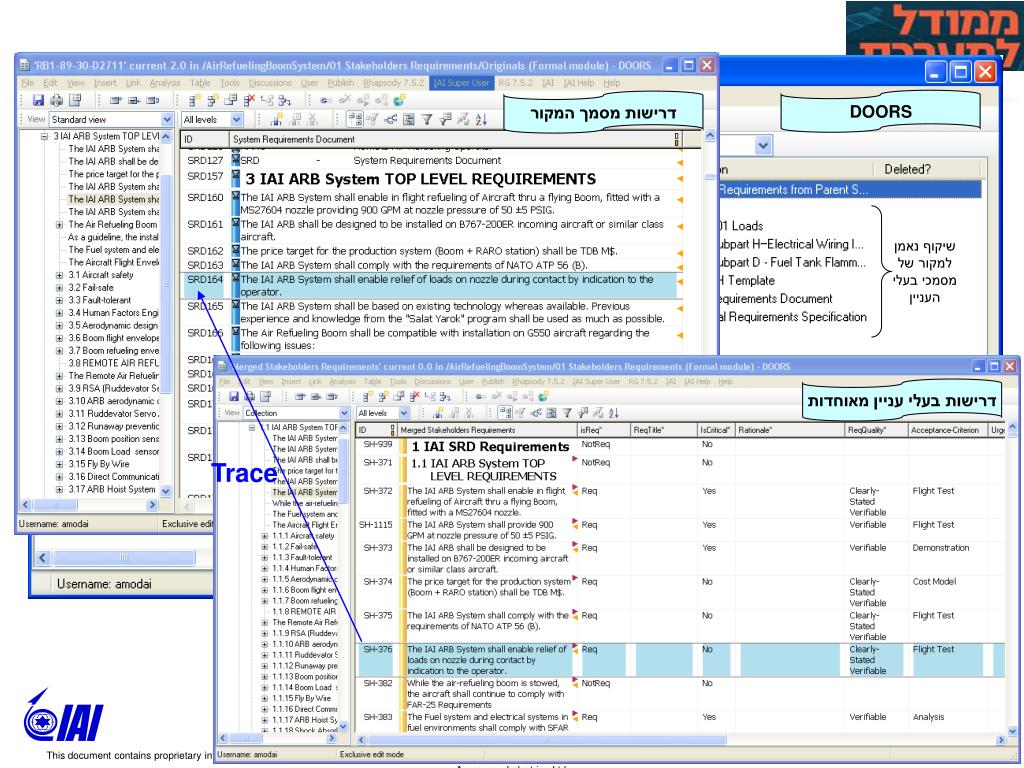Open the dropdown arrow in the back DOORS window
Image resolution: width=1024 pixels, height=768 pixels.
click(x=763, y=146)
